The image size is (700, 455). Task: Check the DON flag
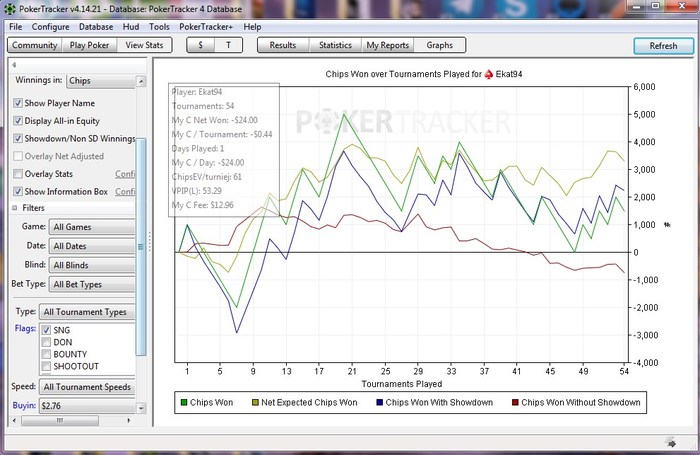pos(46,342)
